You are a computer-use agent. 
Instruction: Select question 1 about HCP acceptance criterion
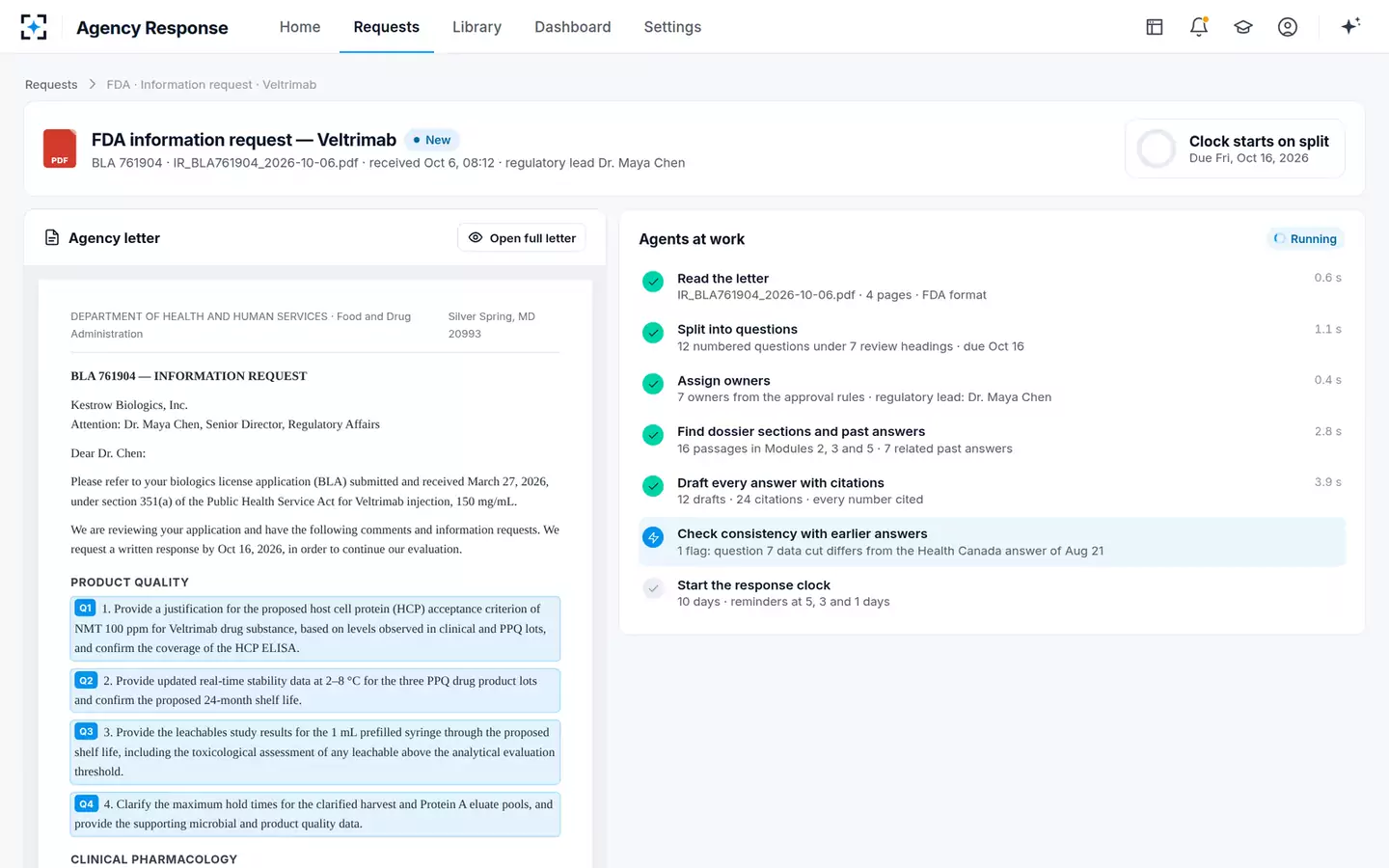[315, 629]
